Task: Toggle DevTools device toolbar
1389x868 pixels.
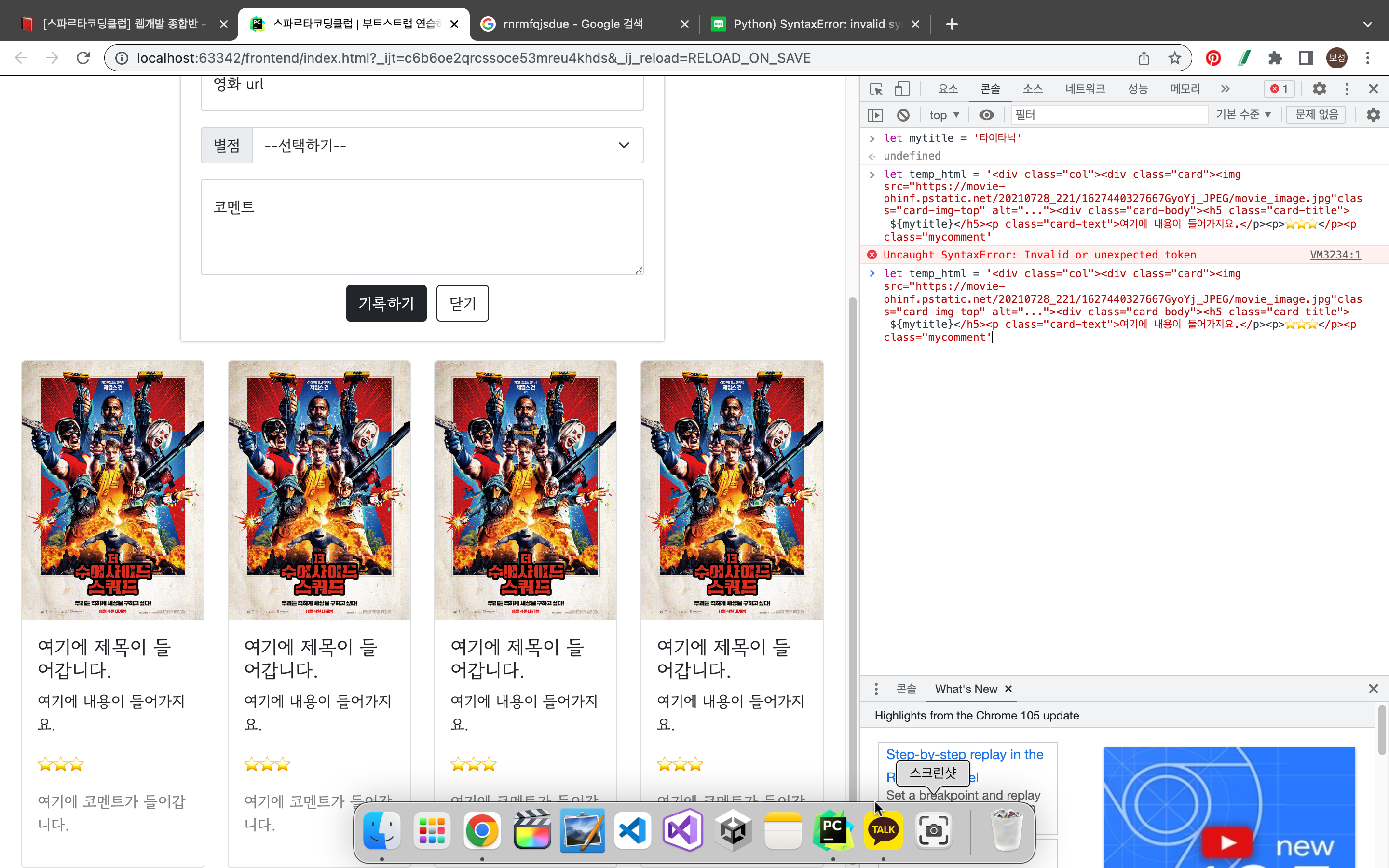Action: [902, 89]
